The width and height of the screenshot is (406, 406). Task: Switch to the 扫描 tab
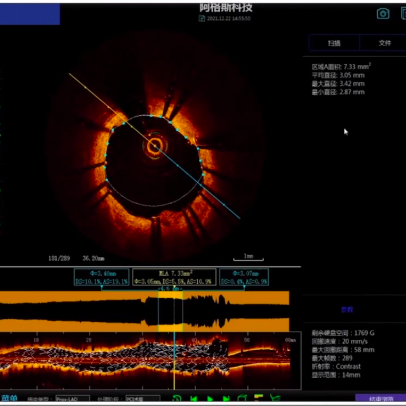pos(334,43)
